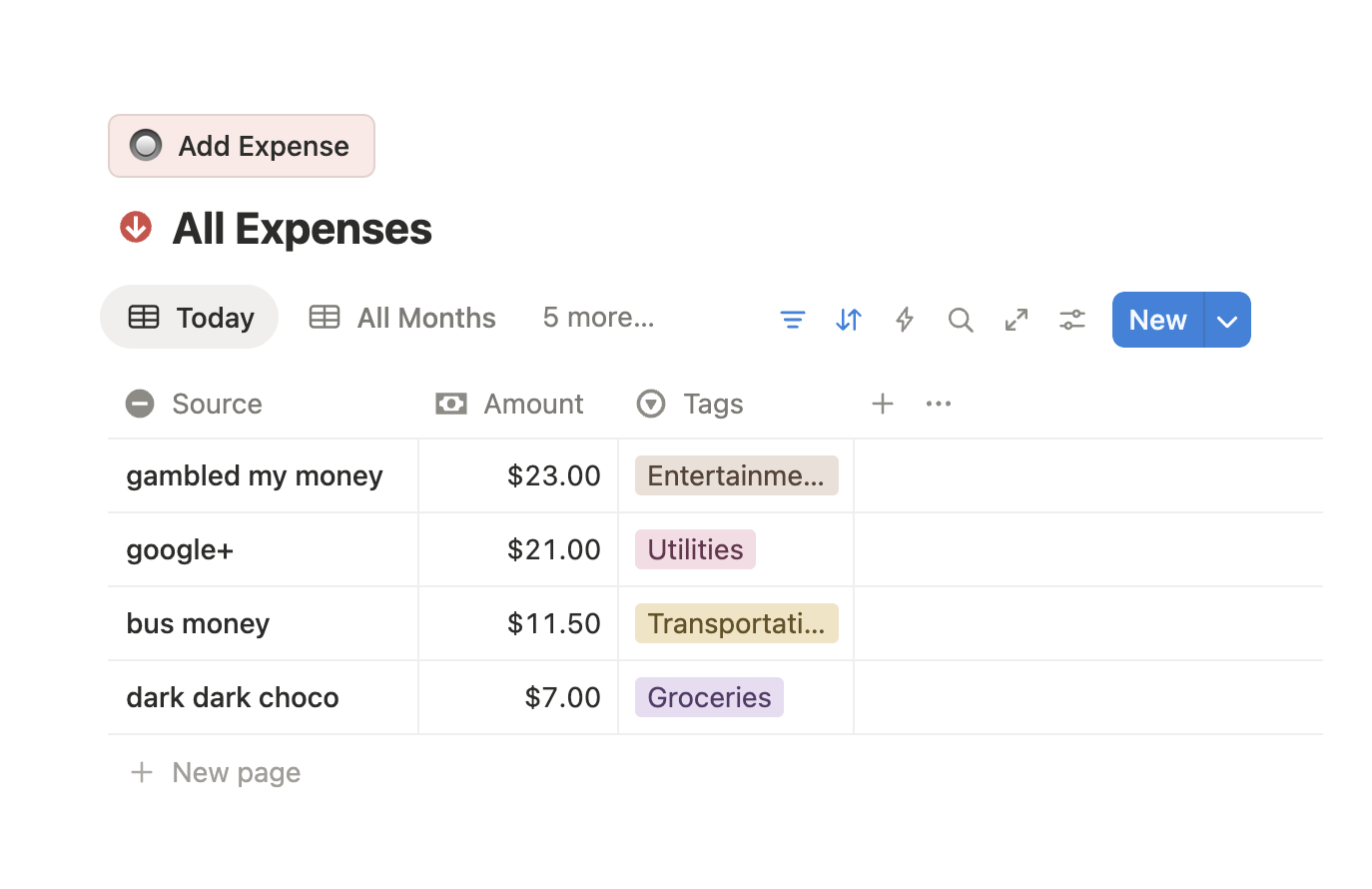Click the red arrow icon beside All Expenses

pos(136,227)
